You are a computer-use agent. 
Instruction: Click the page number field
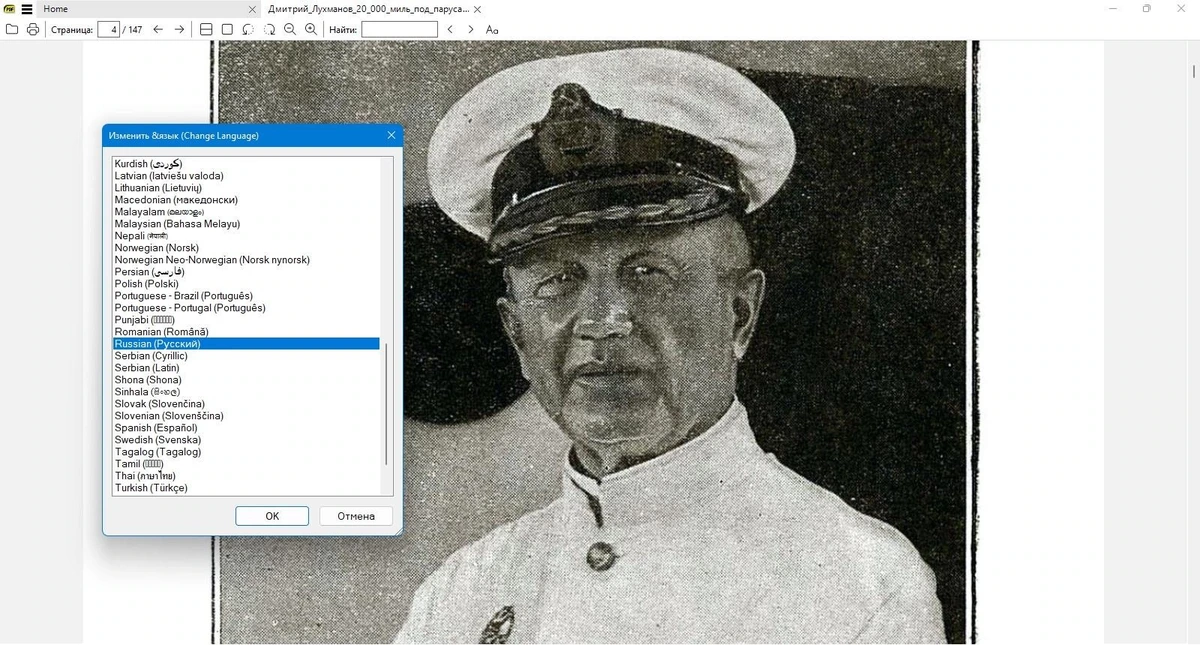pyautogui.click(x=109, y=30)
